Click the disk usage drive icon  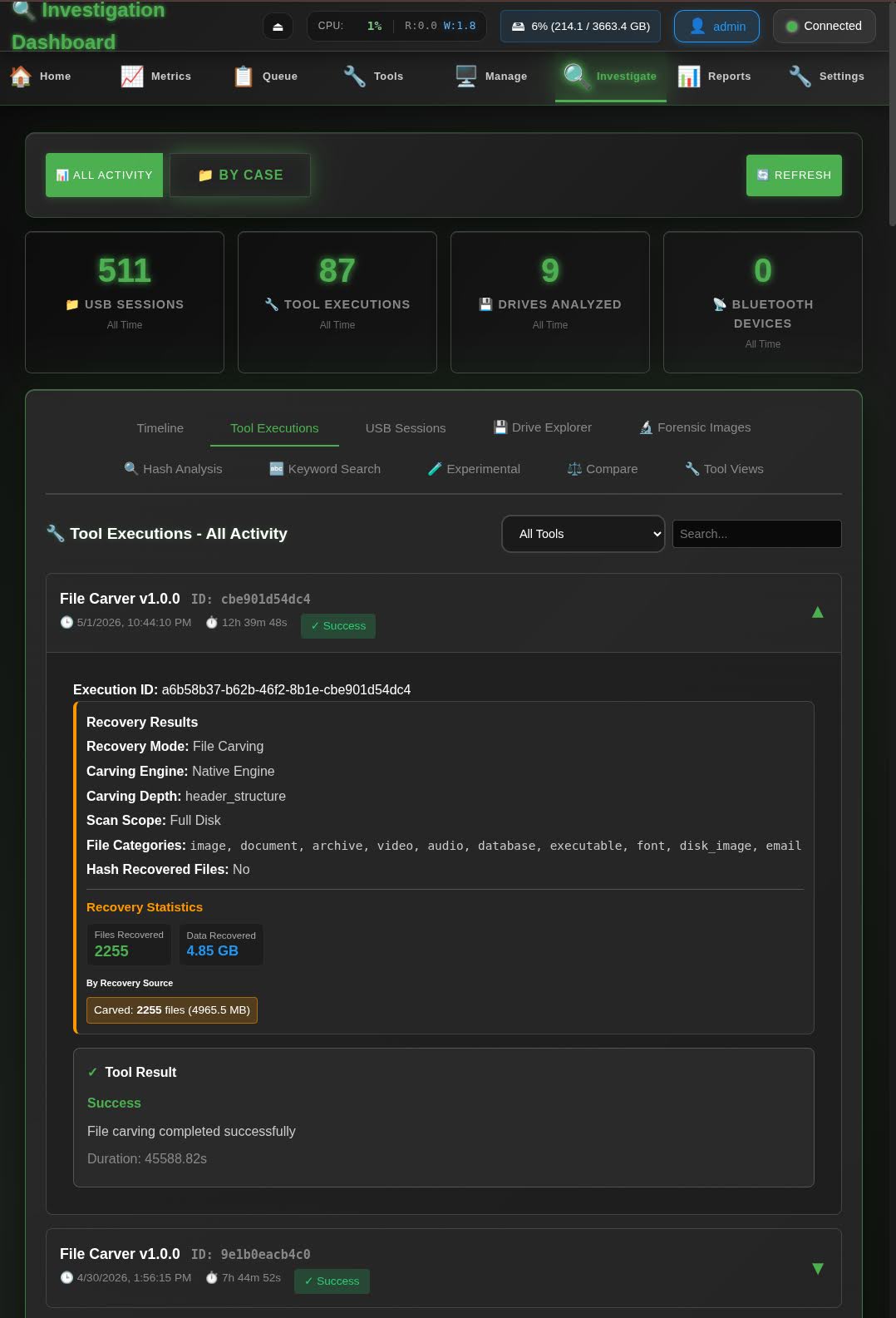pos(518,27)
